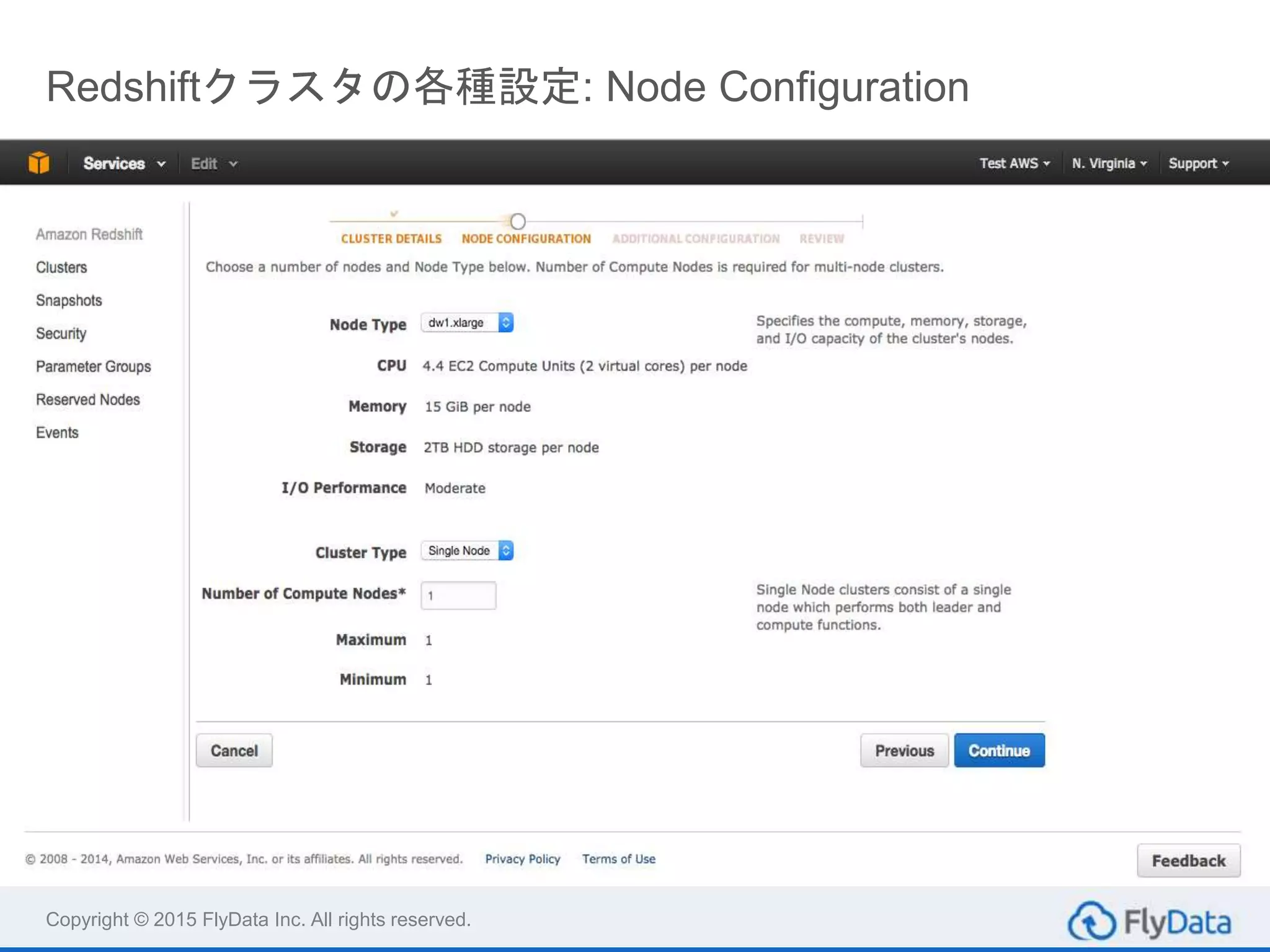
Task: Click the Feedback button
Action: [1189, 861]
